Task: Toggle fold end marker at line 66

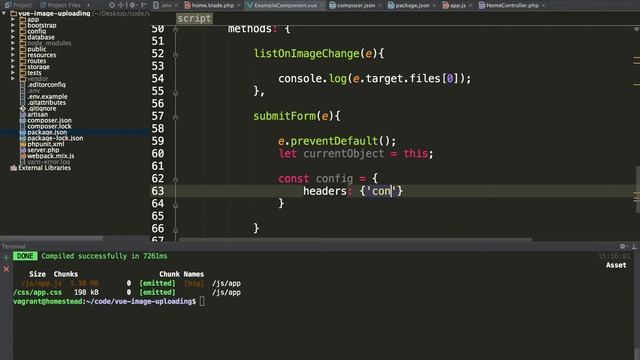Action: (176, 230)
